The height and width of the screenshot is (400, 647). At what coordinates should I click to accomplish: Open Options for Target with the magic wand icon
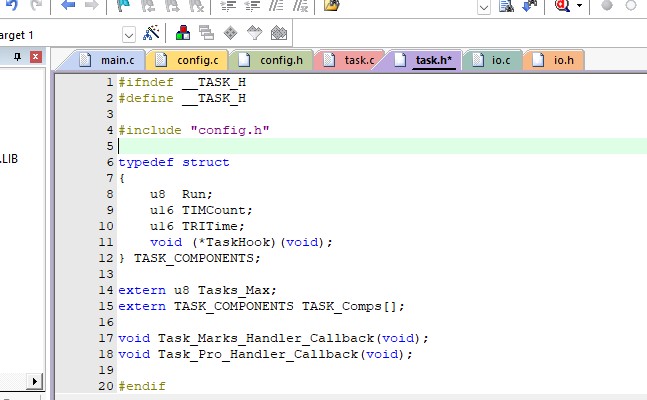tap(152, 34)
